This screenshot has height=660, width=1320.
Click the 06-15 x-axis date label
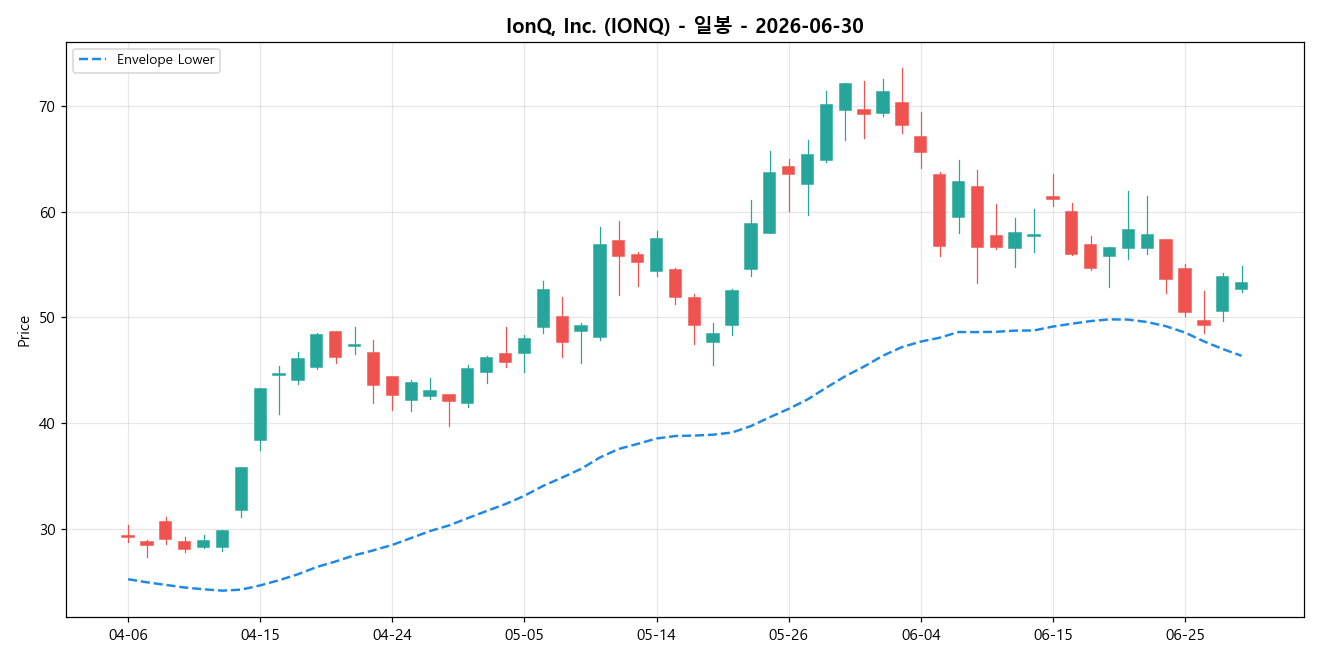1052,634
